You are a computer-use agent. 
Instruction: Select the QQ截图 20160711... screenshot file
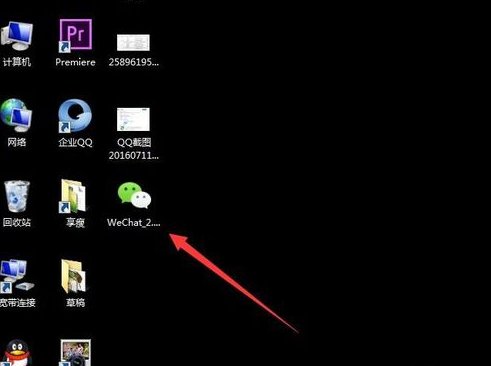click(133, 119)
